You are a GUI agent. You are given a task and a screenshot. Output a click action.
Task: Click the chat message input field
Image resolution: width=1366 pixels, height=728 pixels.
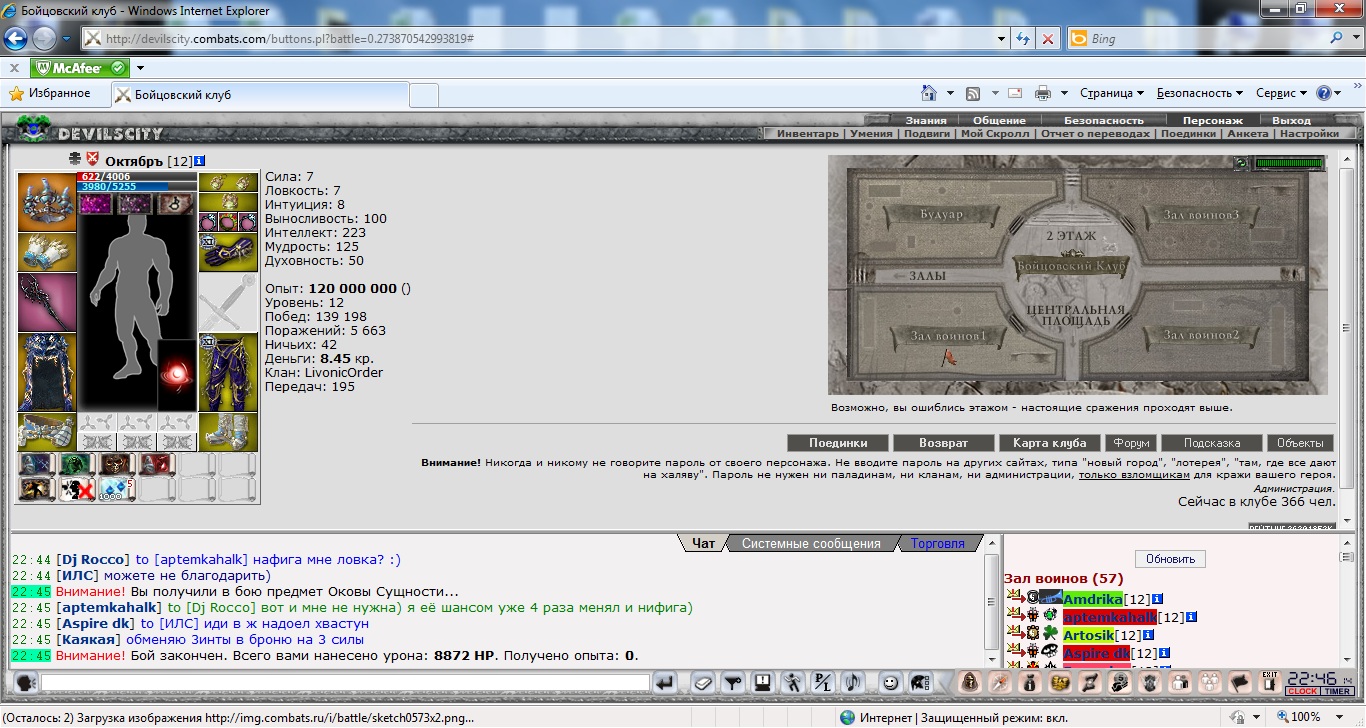[345, 683]
